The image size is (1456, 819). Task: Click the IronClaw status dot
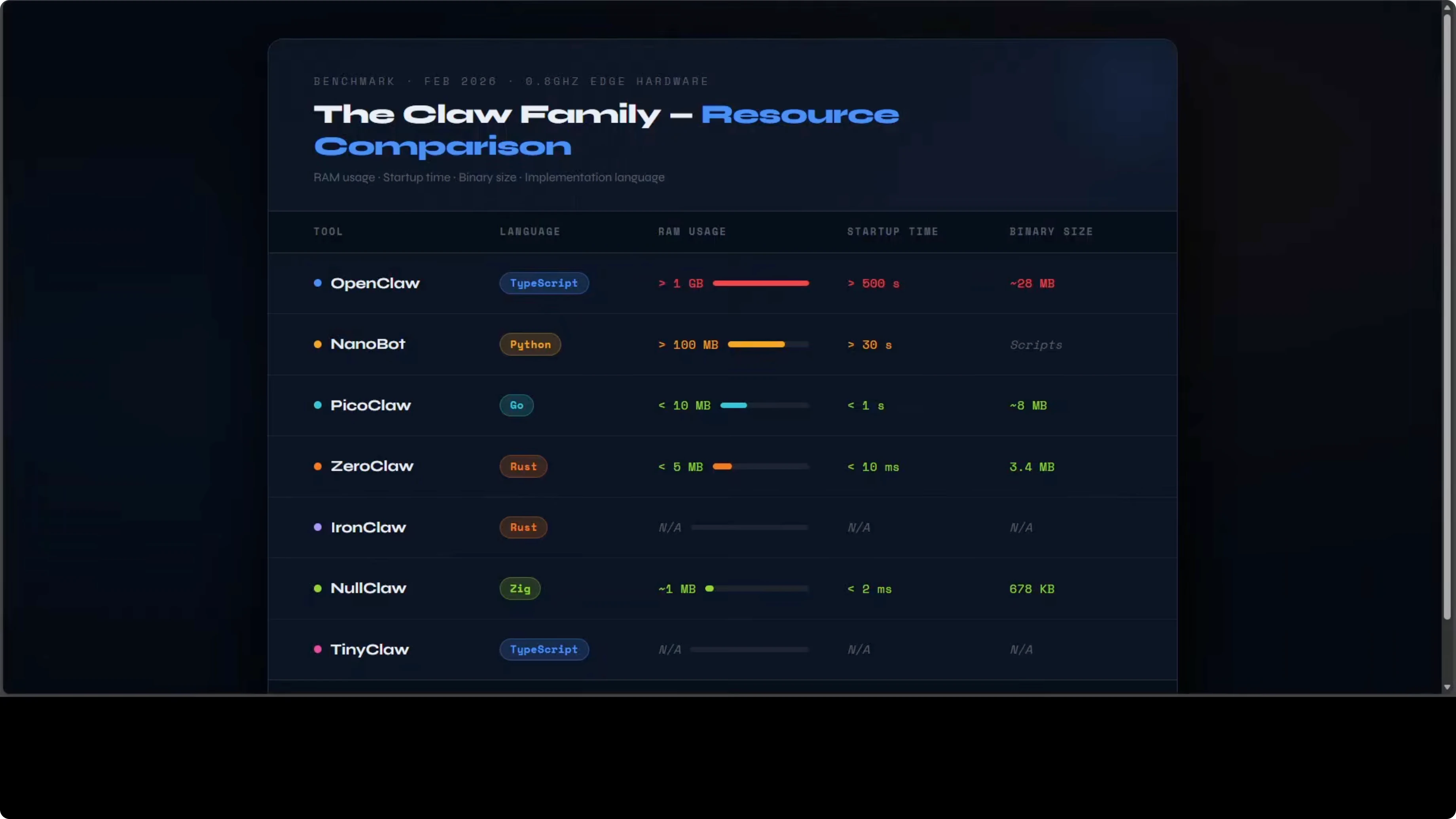(x=318, y=527)
